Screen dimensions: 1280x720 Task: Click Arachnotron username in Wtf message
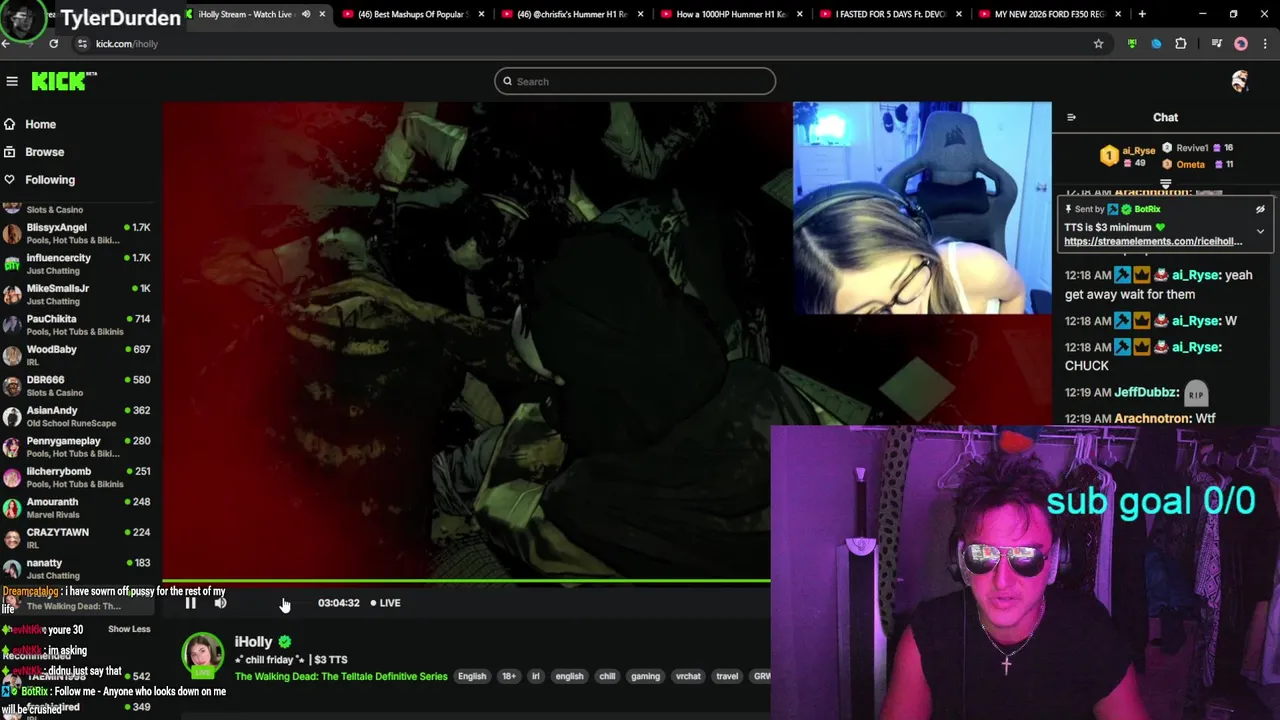(x=1153, y=419)
